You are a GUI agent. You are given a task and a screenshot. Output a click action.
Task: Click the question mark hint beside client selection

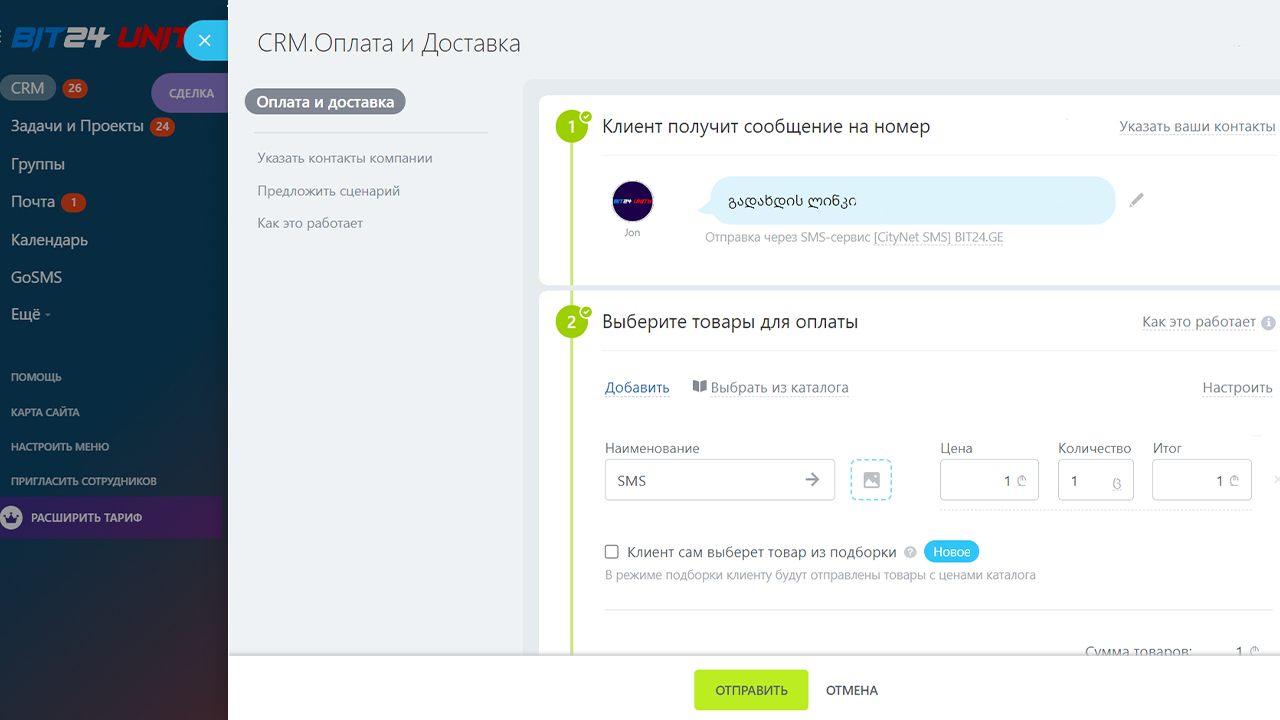[x=910, y=552]
